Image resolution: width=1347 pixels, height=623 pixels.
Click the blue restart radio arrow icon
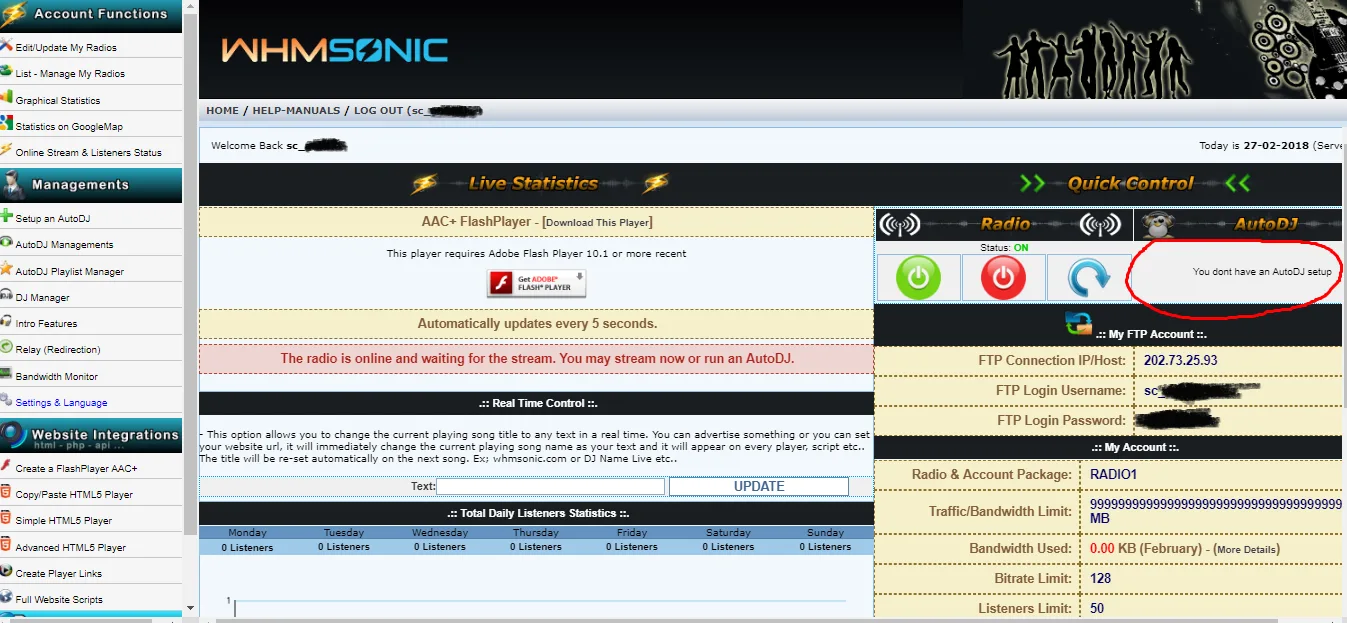pos(1088,278)
